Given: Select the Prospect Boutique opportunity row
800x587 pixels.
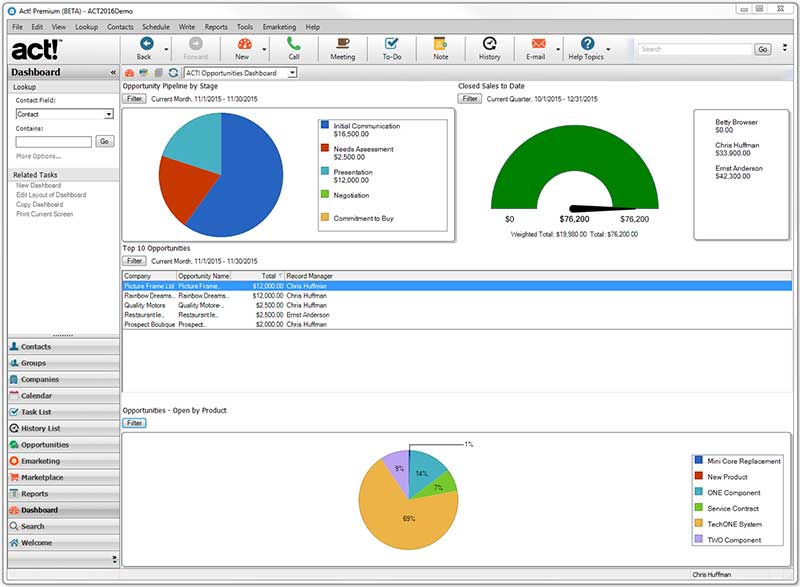Looking at the screenshot, I should click(457, 324).
